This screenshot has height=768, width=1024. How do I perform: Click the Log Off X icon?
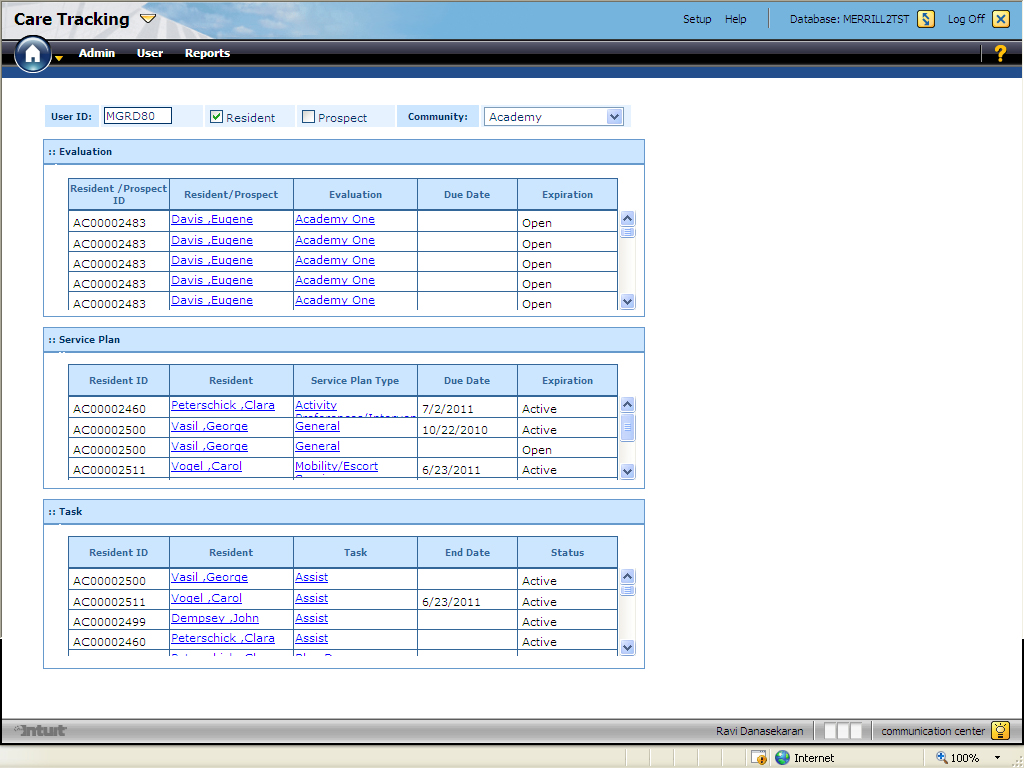(x=1000, y=19)
